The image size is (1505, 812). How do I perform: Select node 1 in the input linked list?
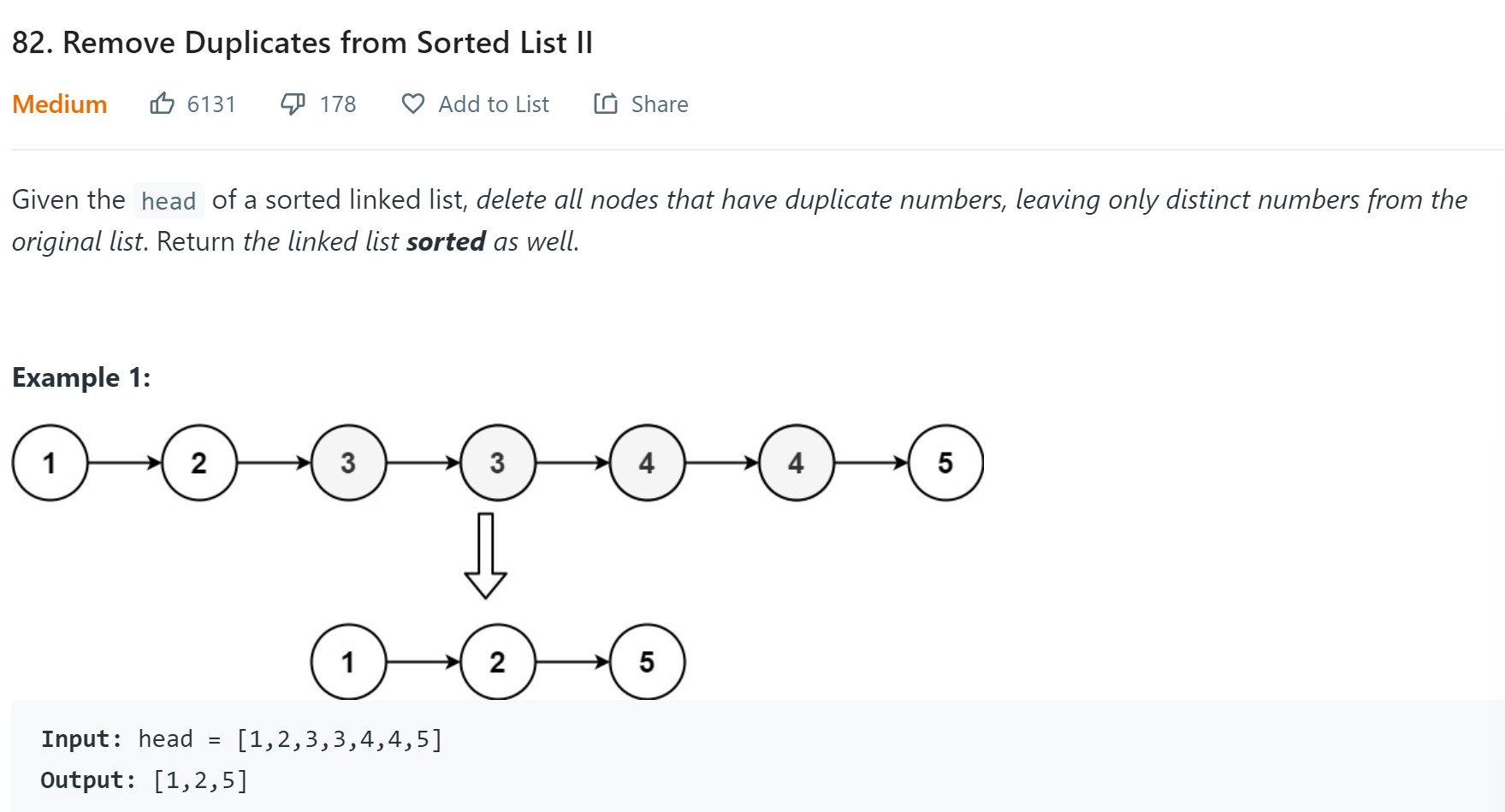(x=50, y=463)
